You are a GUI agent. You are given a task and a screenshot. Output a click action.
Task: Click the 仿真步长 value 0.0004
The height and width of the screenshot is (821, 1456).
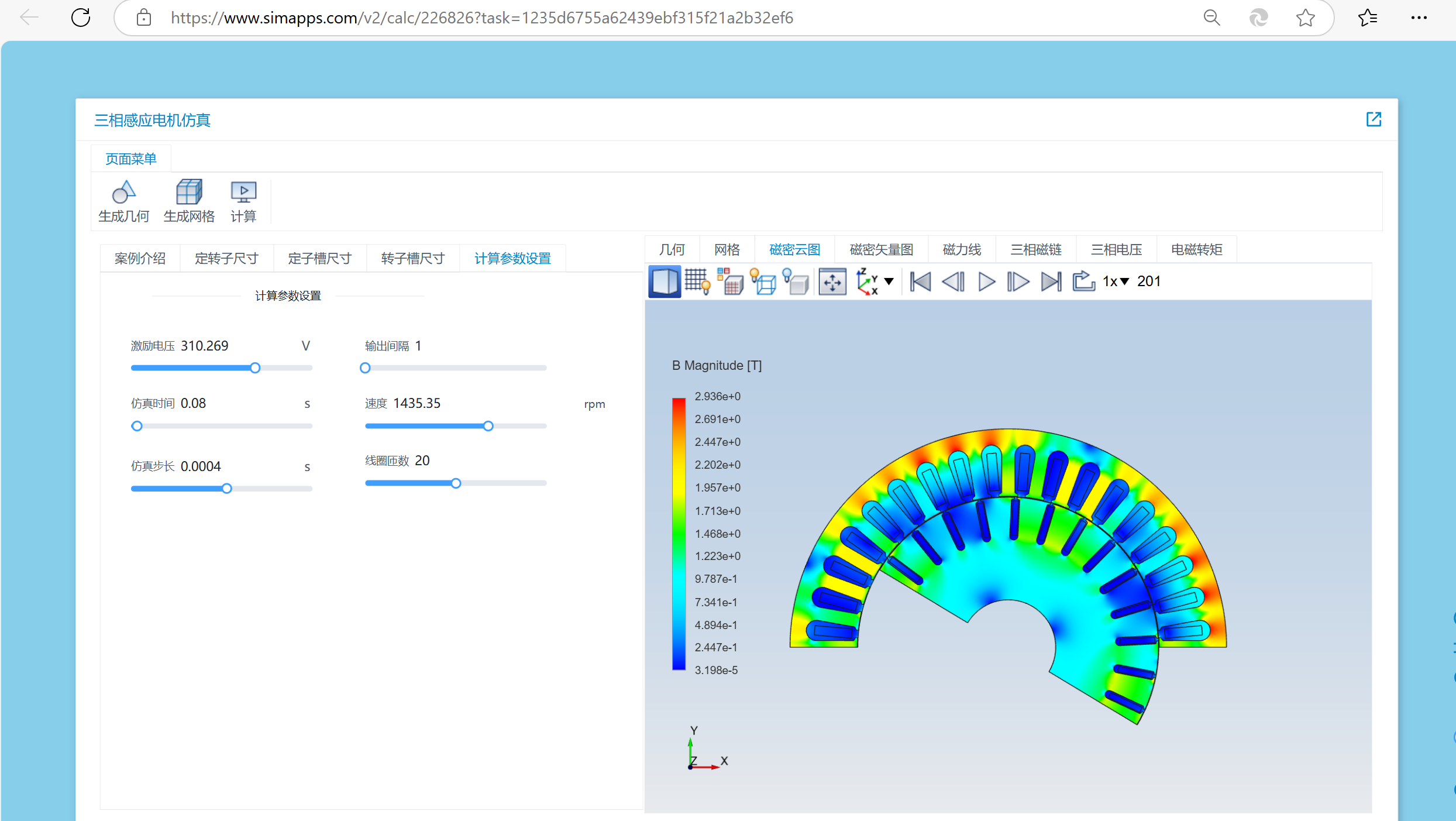click(201, 466)
